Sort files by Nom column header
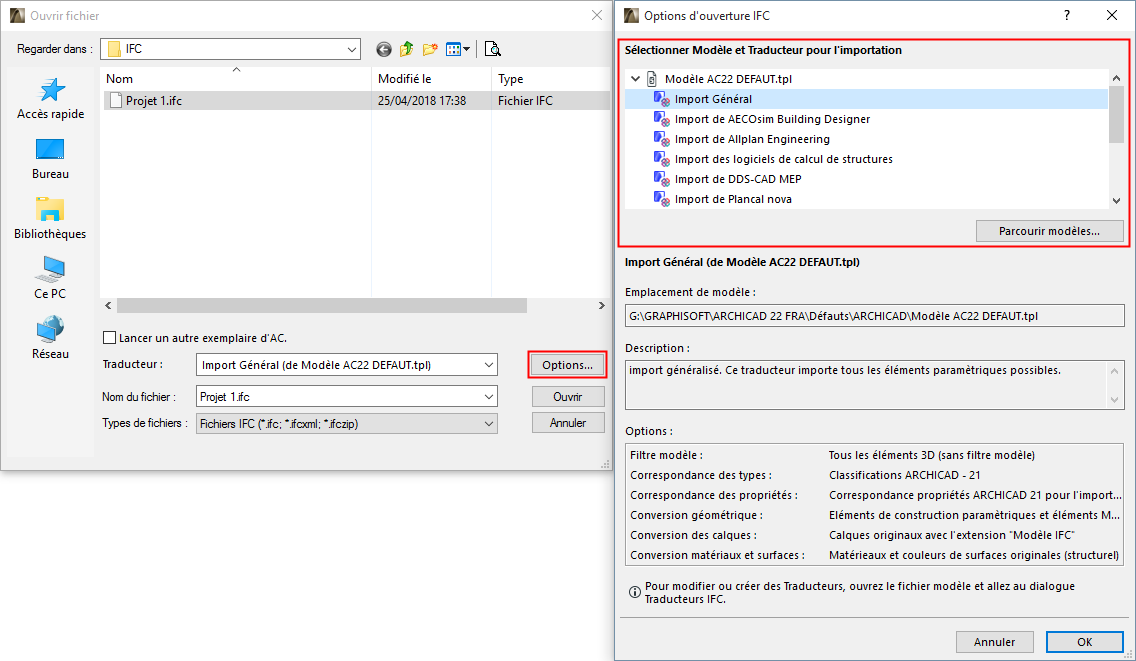 tap(235, 78)
